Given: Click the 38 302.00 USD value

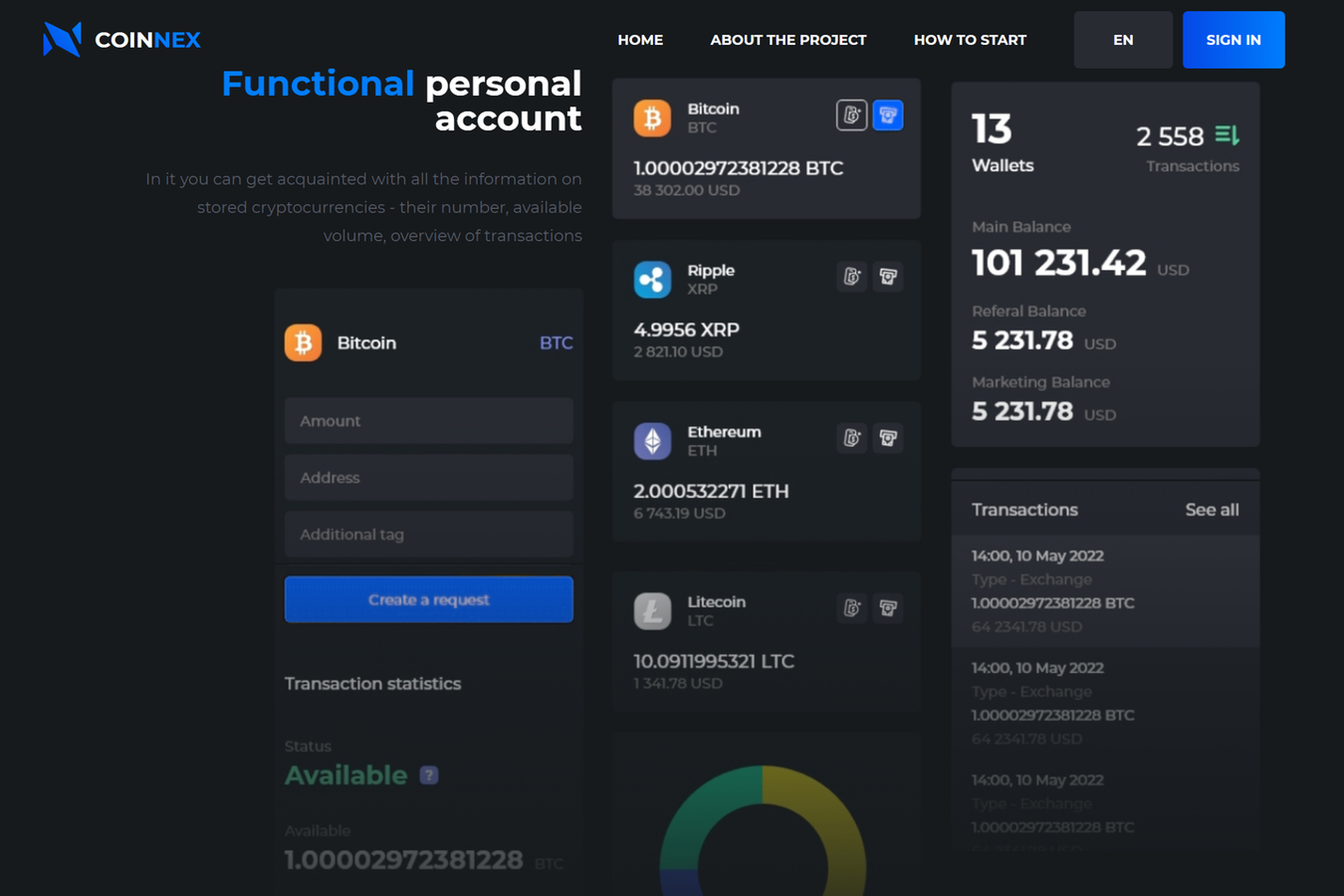Looking at the screenshot, I should 687,190.
